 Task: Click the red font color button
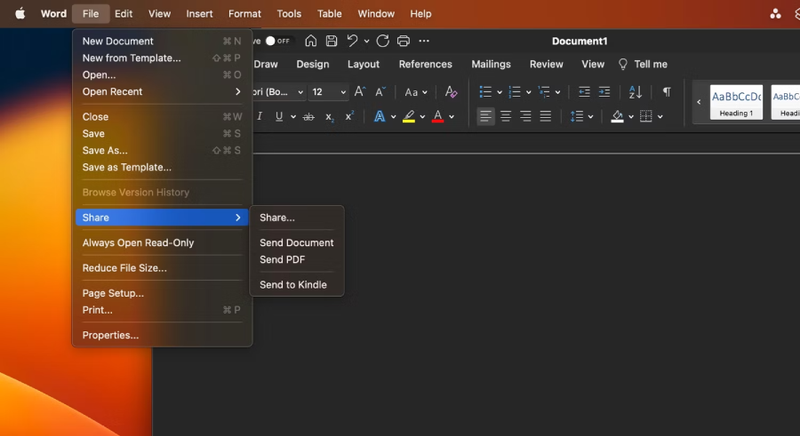(438, 116)
